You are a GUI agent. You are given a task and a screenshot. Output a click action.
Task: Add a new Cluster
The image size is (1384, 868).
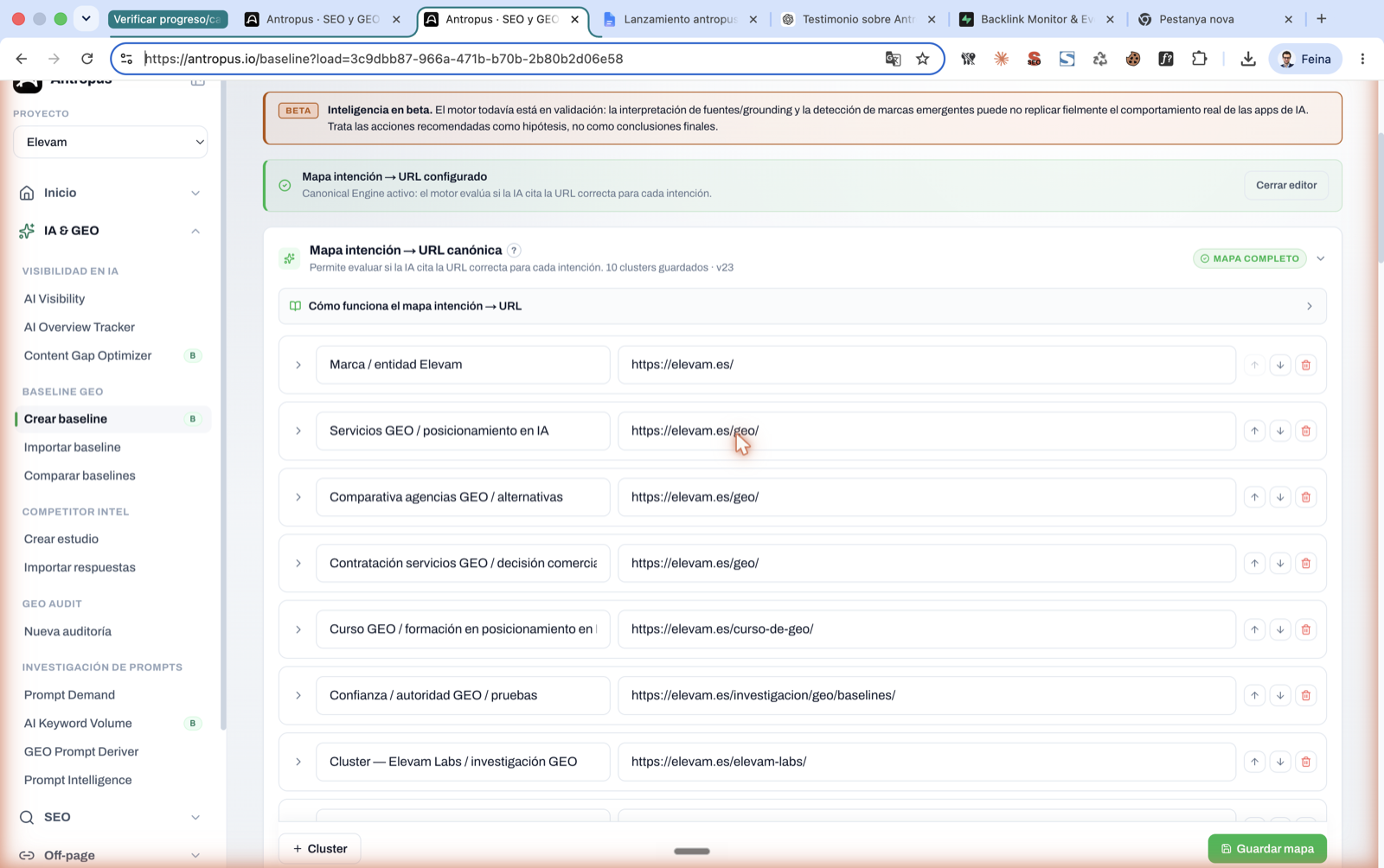point(320,849)
